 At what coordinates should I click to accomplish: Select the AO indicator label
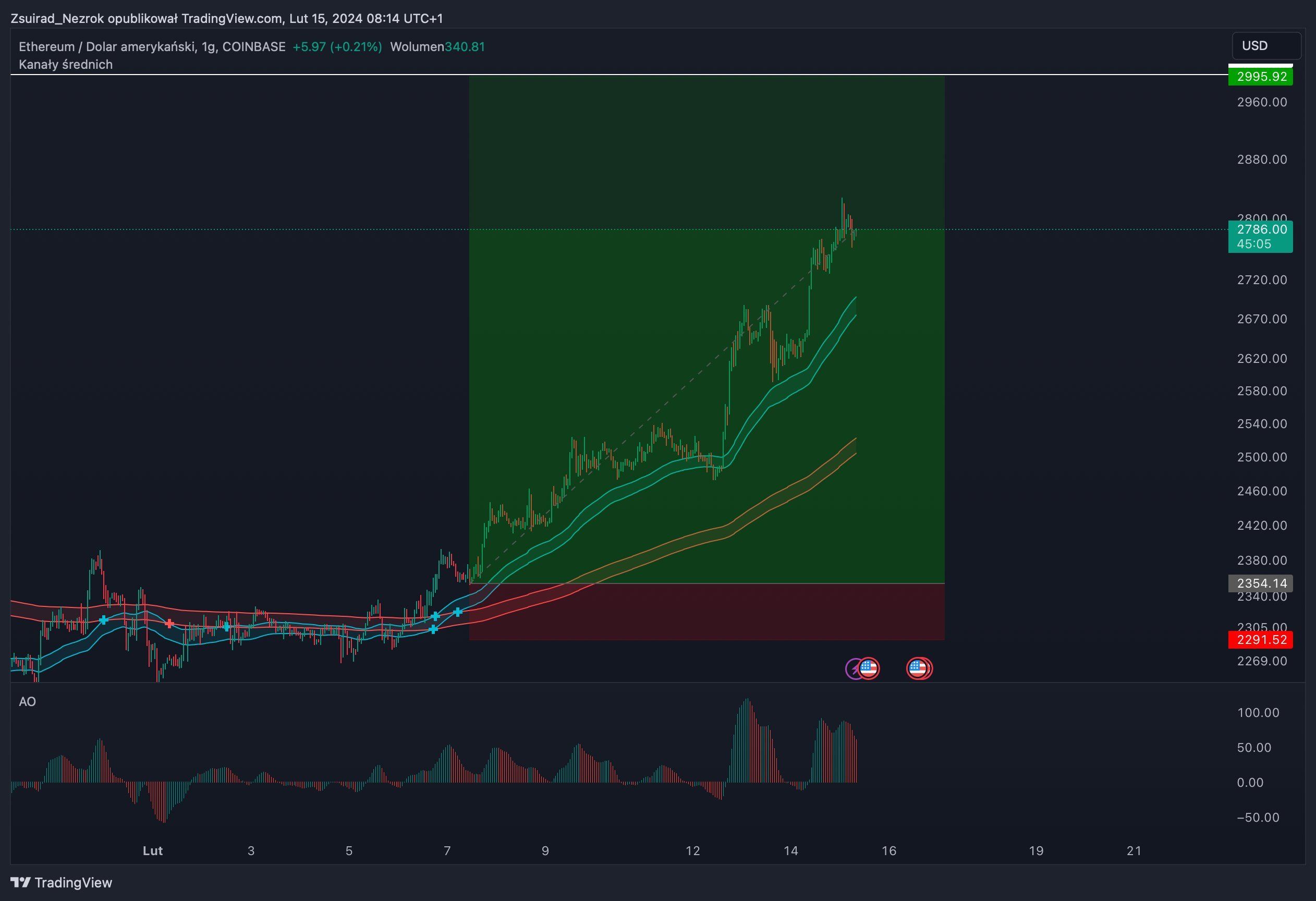[x=27, y=702]
